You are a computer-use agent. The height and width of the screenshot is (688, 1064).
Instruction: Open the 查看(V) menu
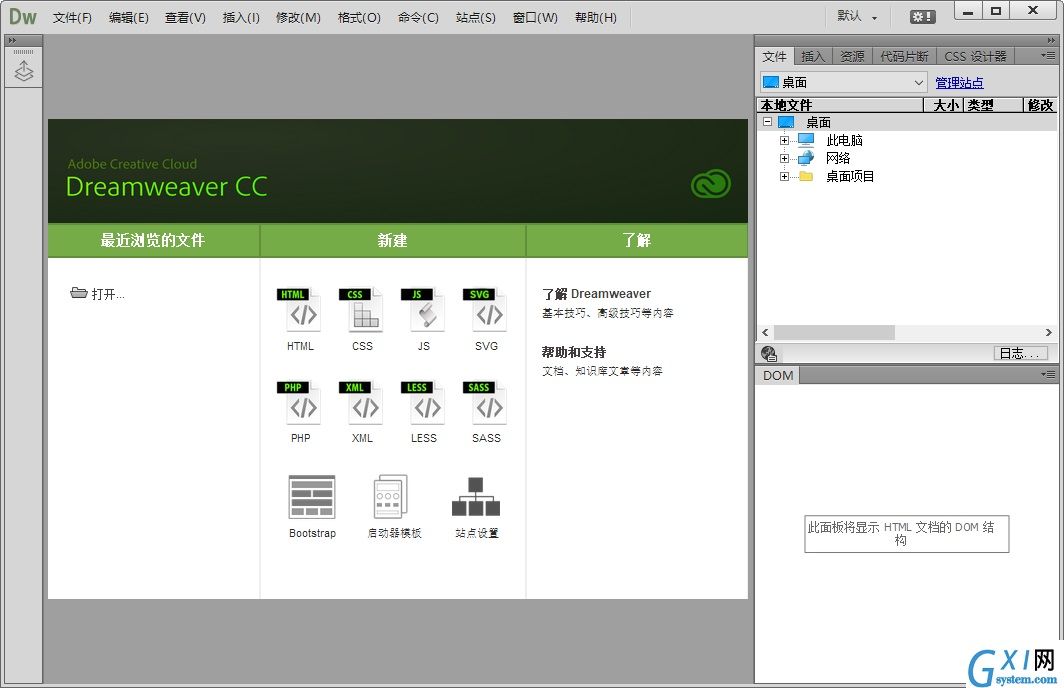point(185,18)
